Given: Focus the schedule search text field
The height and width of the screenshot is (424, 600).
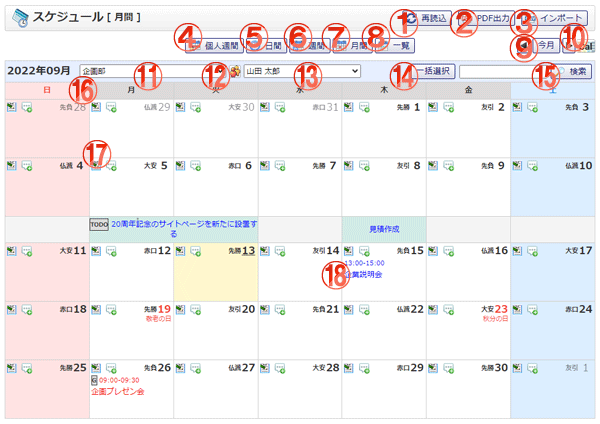Looking at the screenshot, I should tap(504, 72).
